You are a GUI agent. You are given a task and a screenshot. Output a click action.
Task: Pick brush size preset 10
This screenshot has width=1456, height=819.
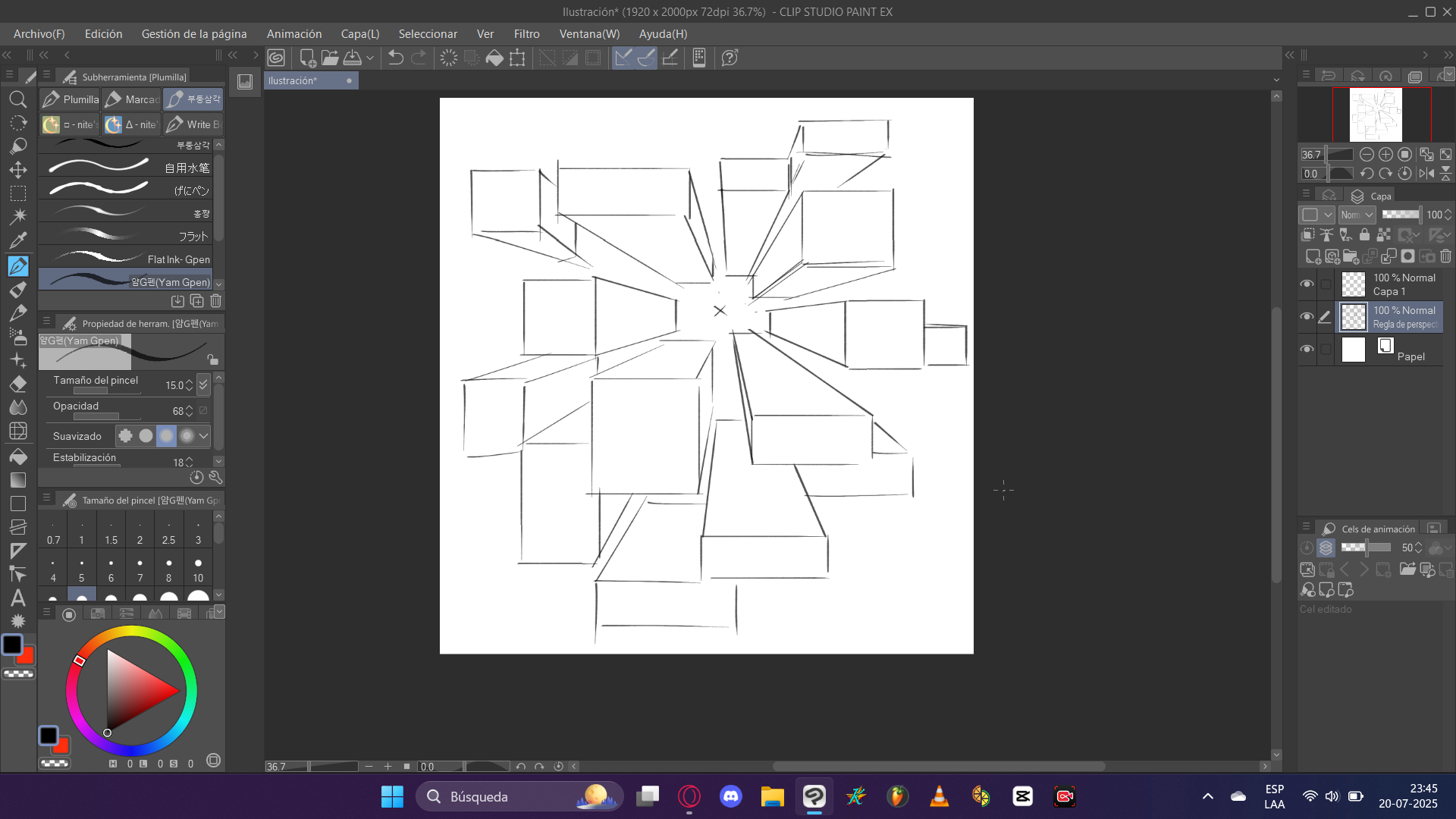(x=198, y=570)
